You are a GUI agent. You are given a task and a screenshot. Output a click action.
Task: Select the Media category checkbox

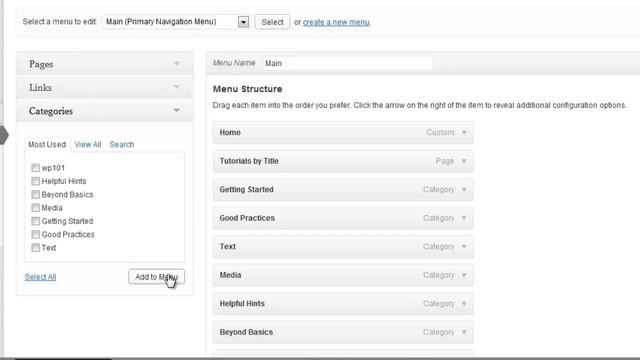point(36,208)
